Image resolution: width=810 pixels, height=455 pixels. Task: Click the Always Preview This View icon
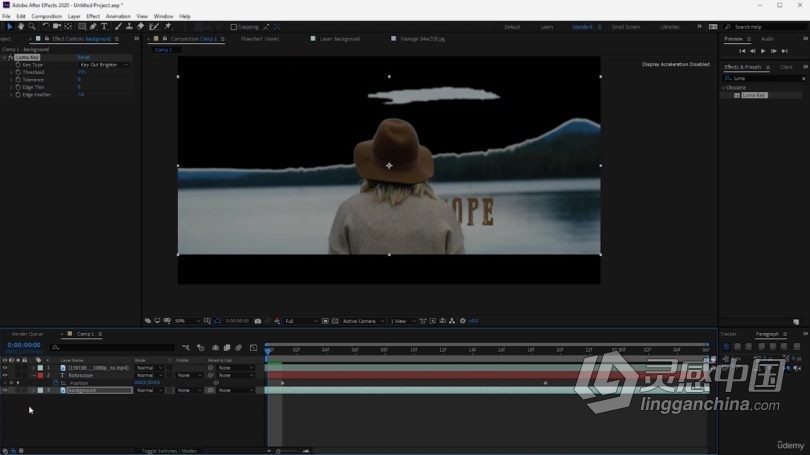tap(148, 321)
